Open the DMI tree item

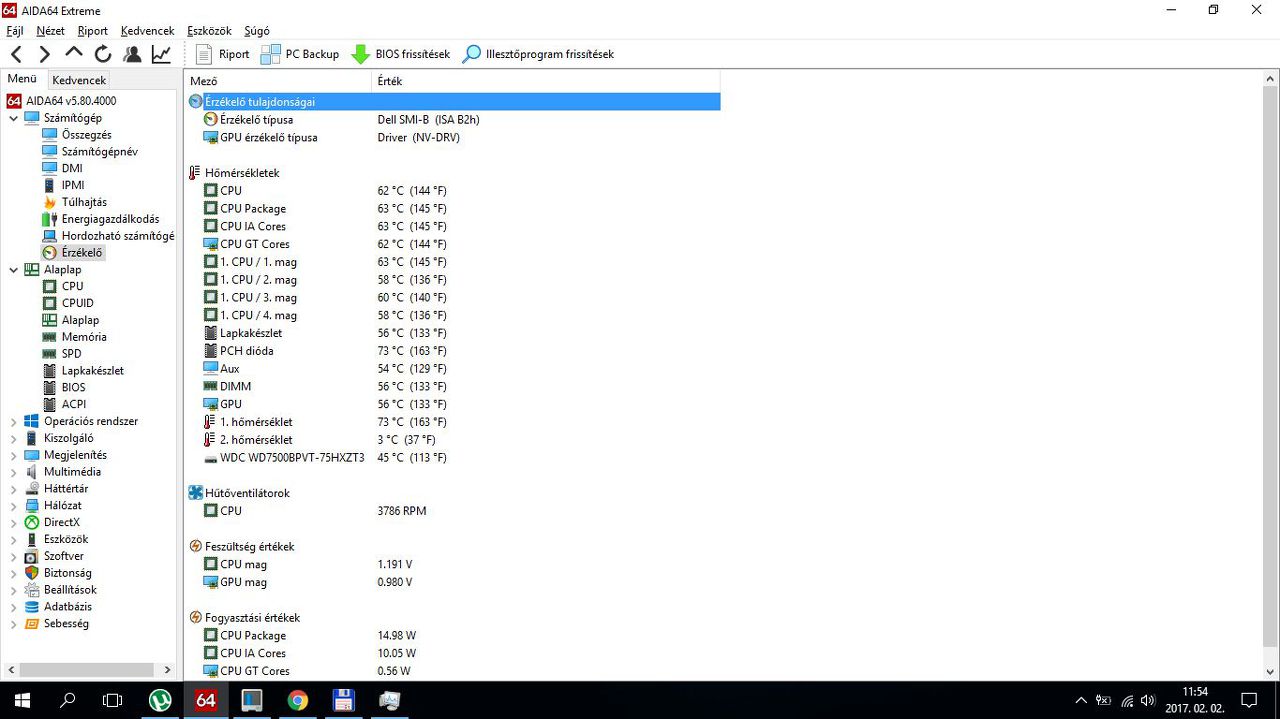pyautogui.click(x=72, y=168)
